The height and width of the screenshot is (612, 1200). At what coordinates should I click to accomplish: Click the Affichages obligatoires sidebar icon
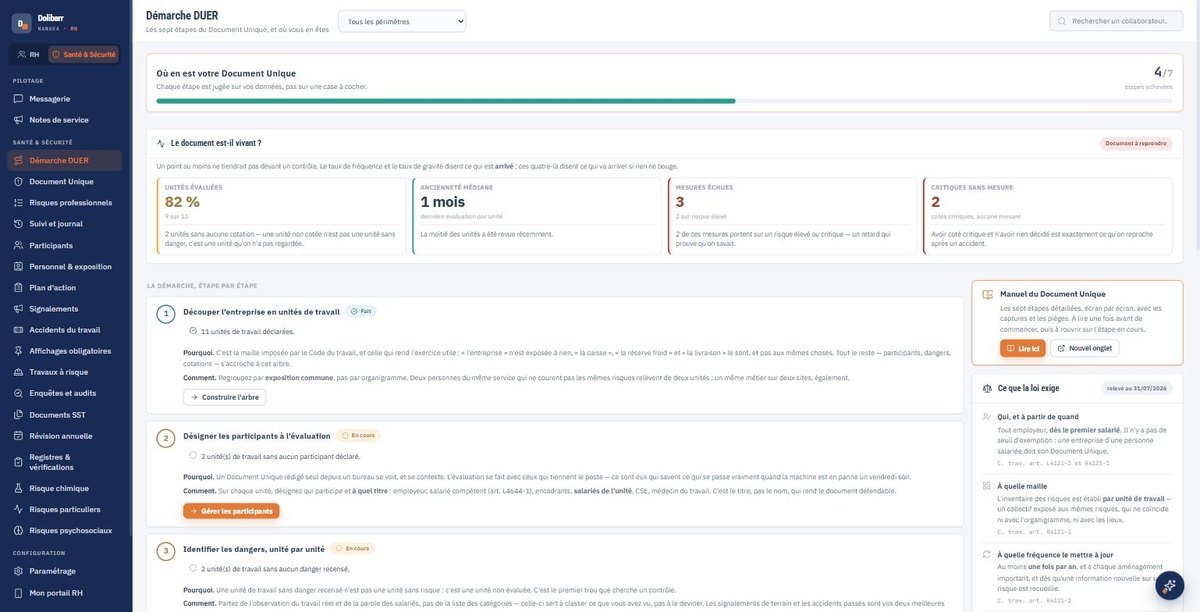point(19,351)
